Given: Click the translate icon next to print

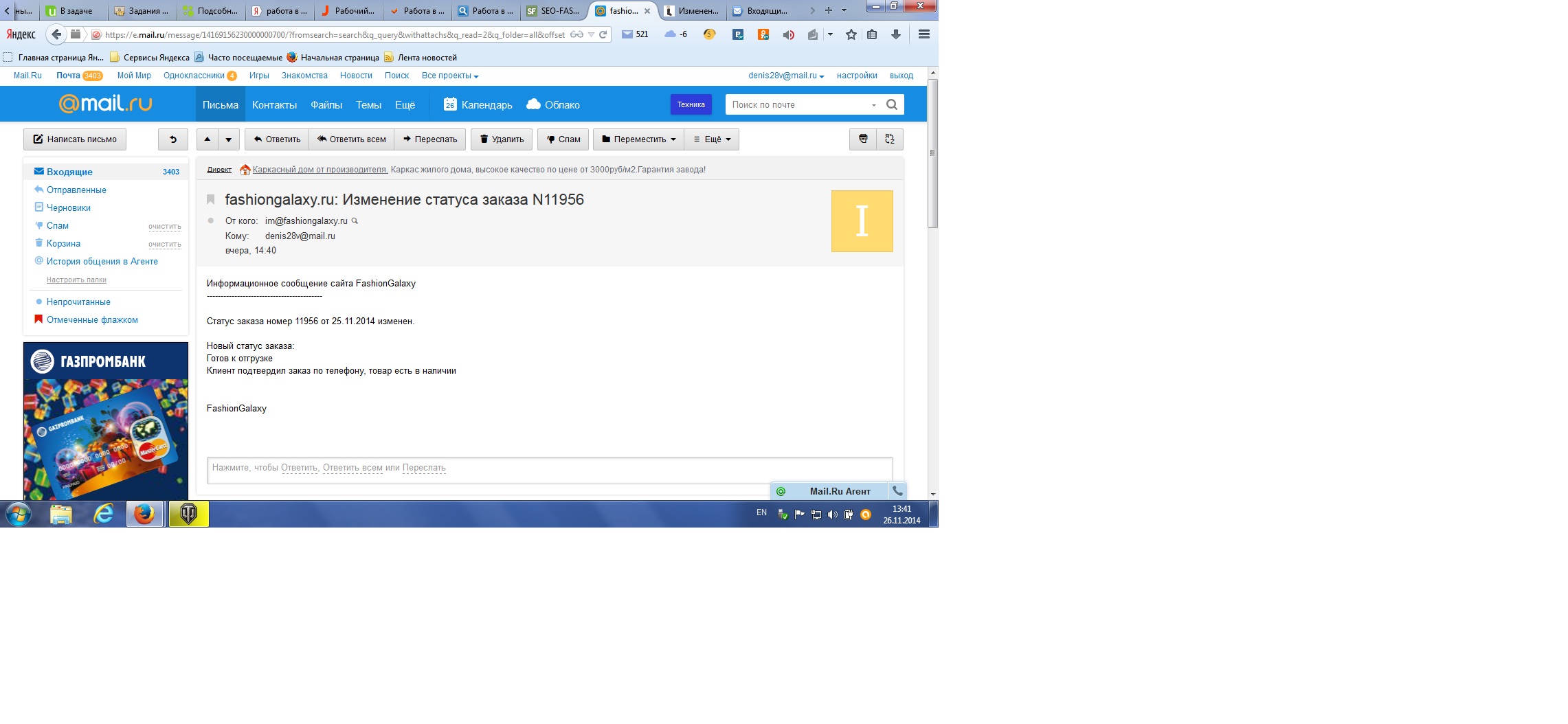Looking at the screenshot, I should click(890, 139).
